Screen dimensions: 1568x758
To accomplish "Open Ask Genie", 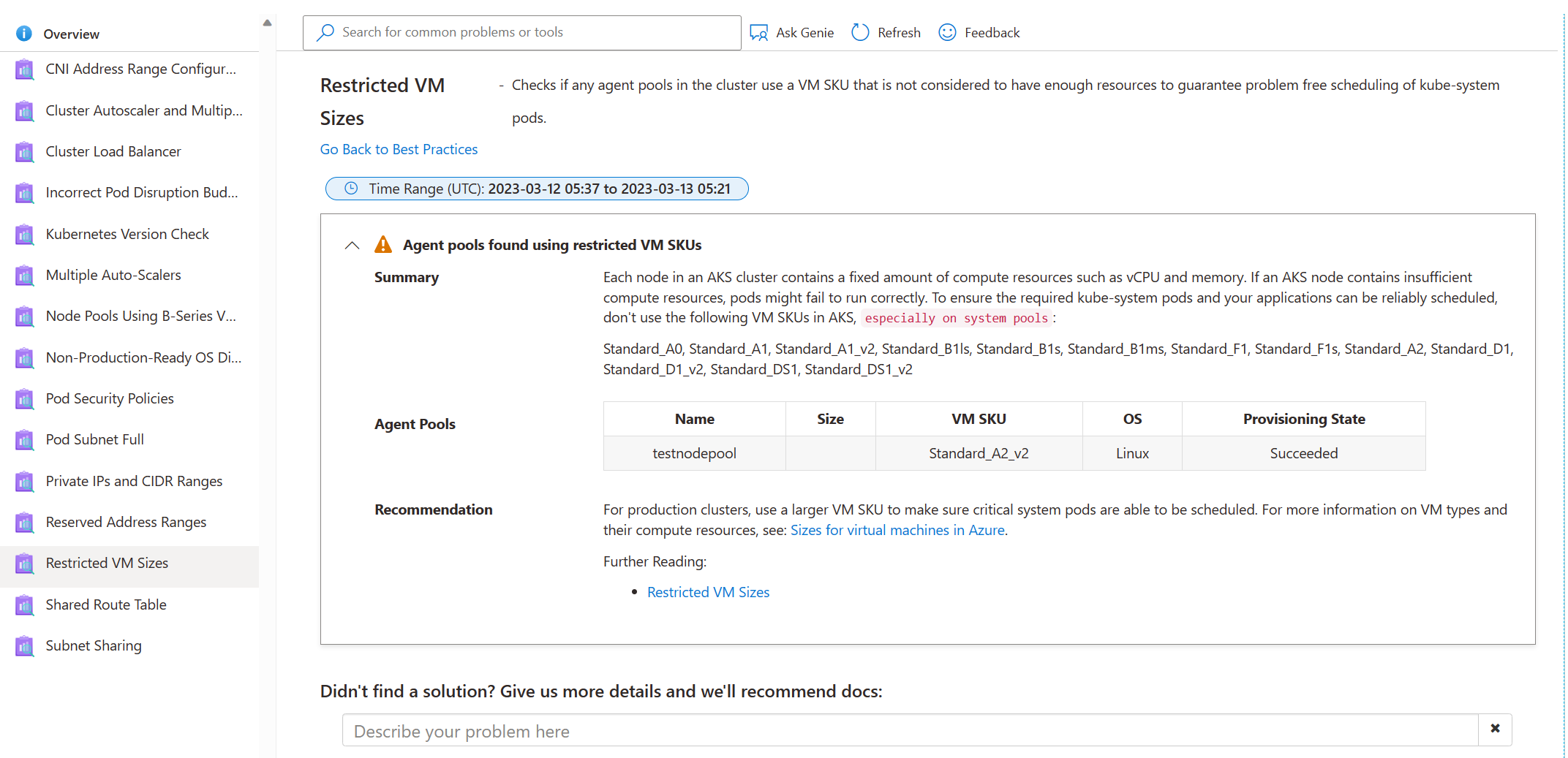I will click(759, 32).
